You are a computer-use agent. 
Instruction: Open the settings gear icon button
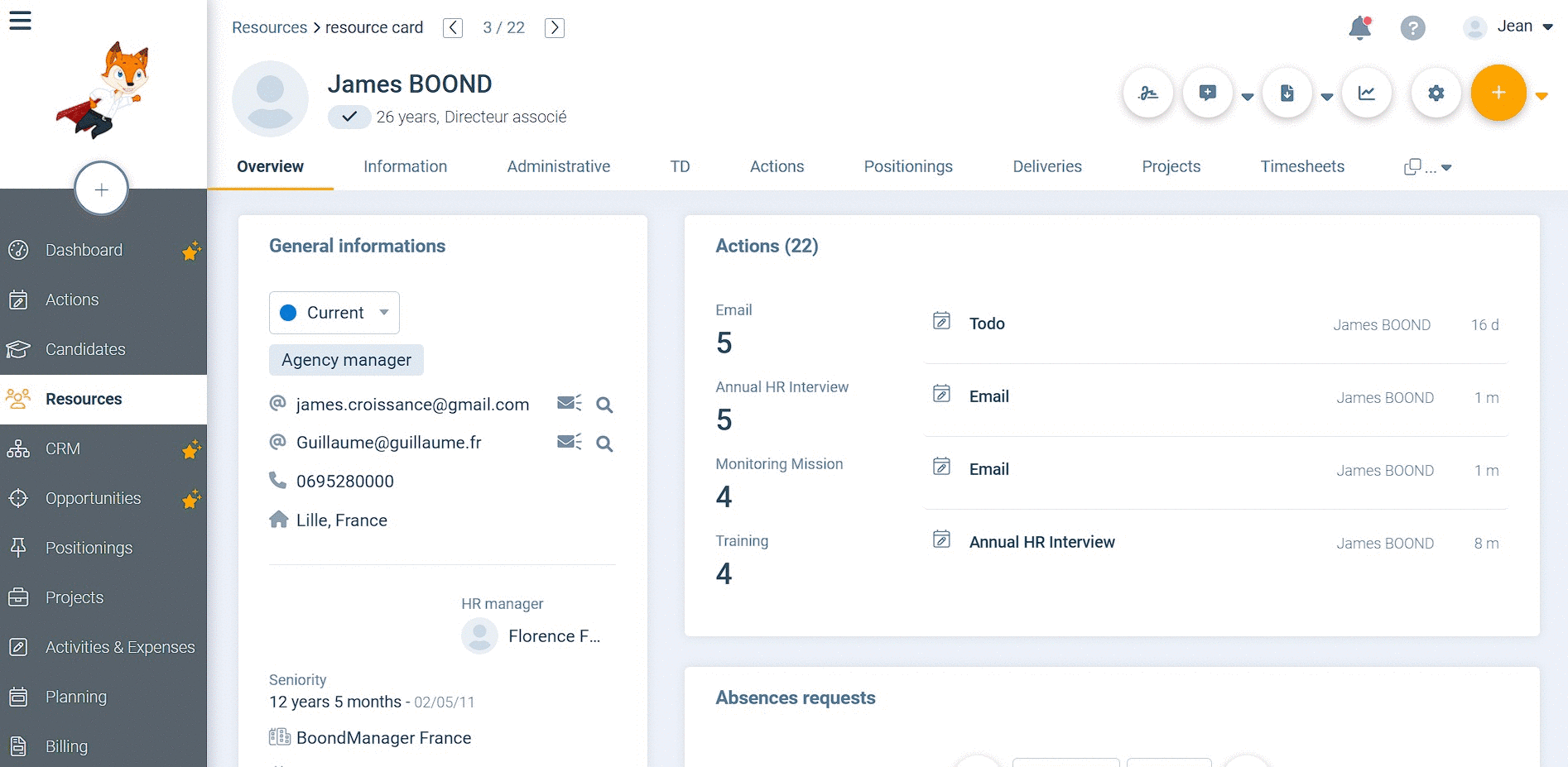[1436, 93]
